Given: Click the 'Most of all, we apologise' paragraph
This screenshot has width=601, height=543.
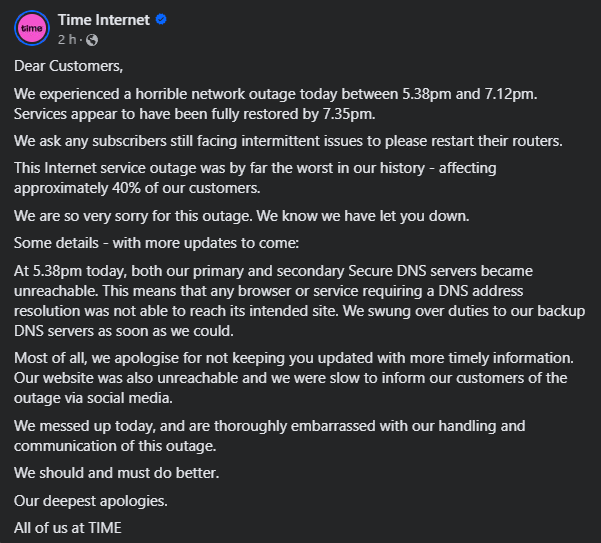Looking at the screenshot, I should [x=294, y=378].
